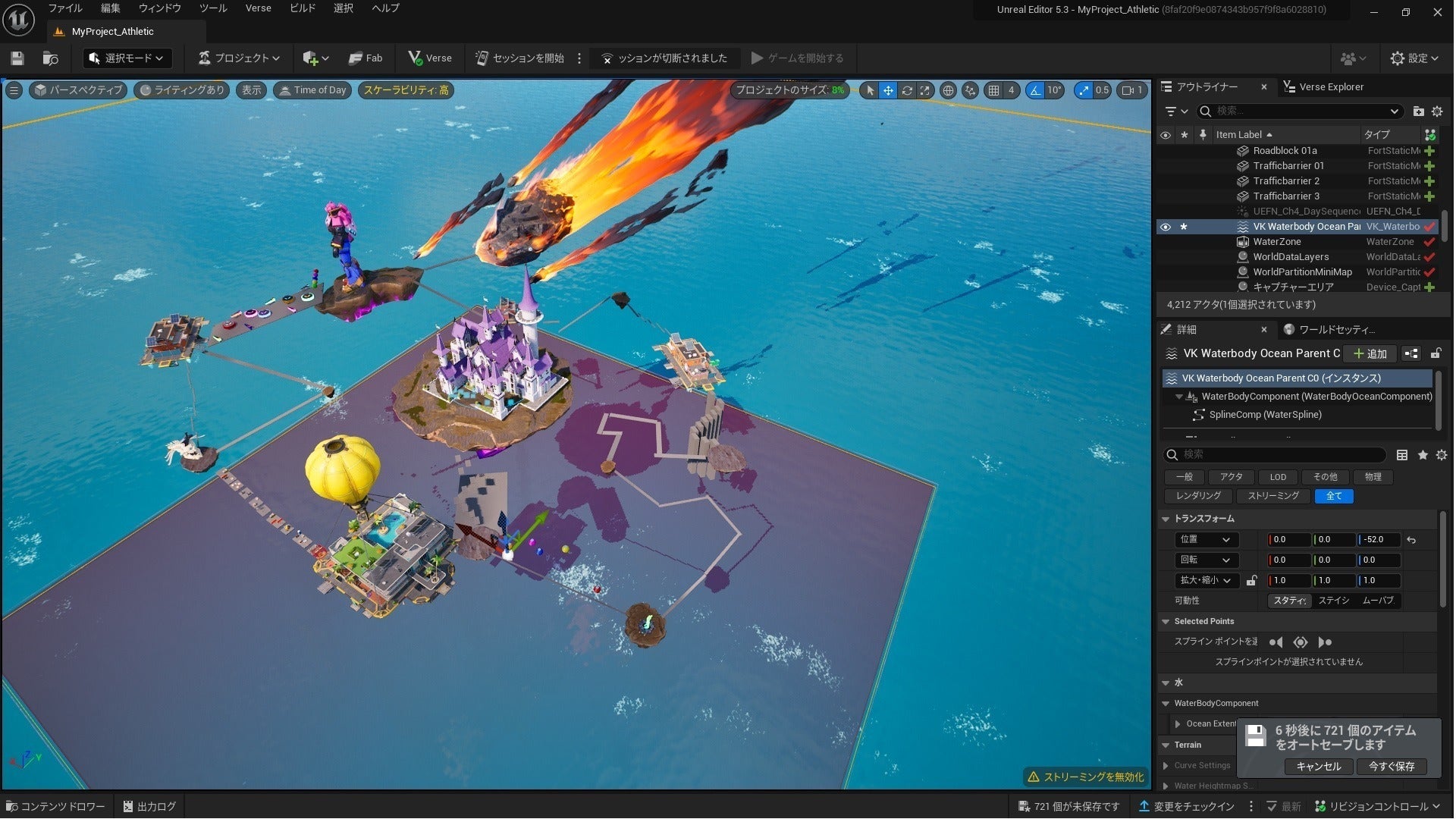Click the surface snapping icon
This screenshot has height=819, width=1456.
pos(970,90)
